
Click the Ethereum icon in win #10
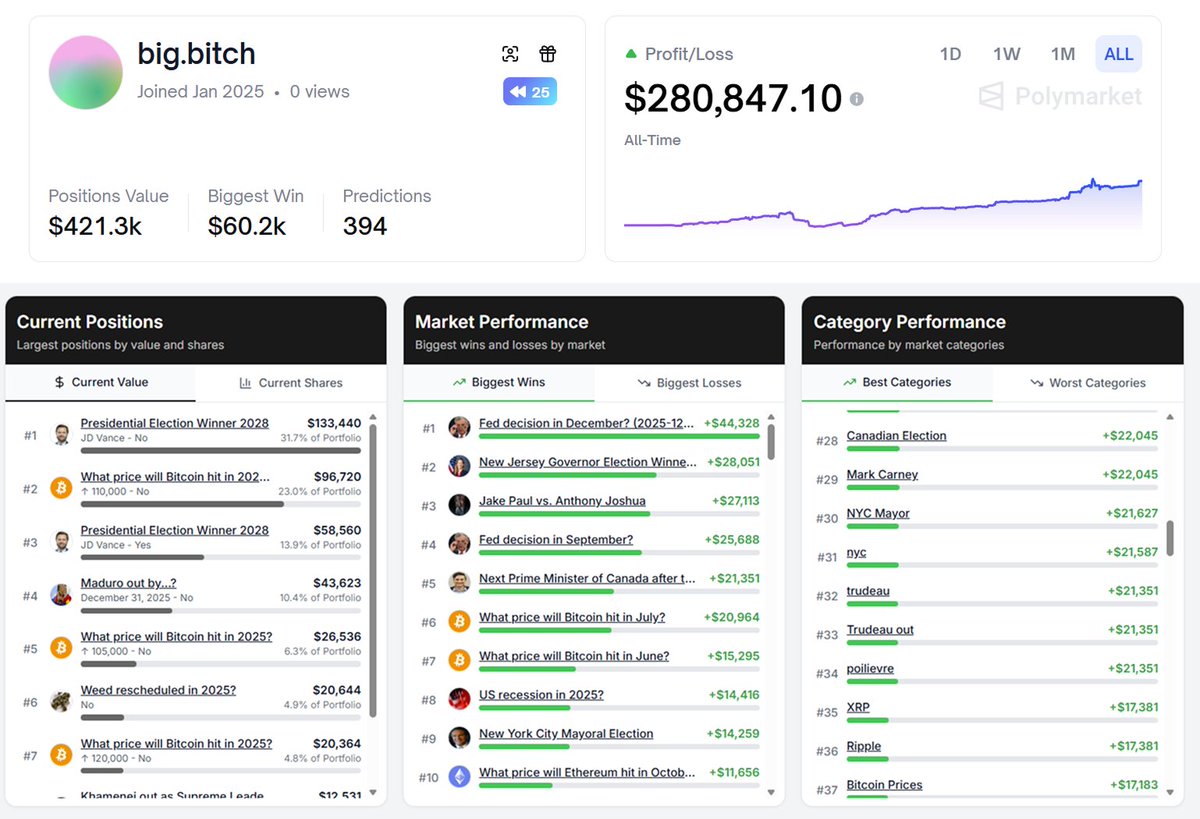coord(460,777)
